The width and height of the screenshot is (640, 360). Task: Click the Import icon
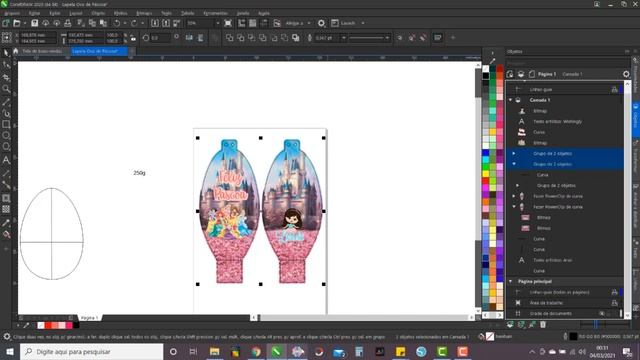pyautogui.click(x=155, y=23)
